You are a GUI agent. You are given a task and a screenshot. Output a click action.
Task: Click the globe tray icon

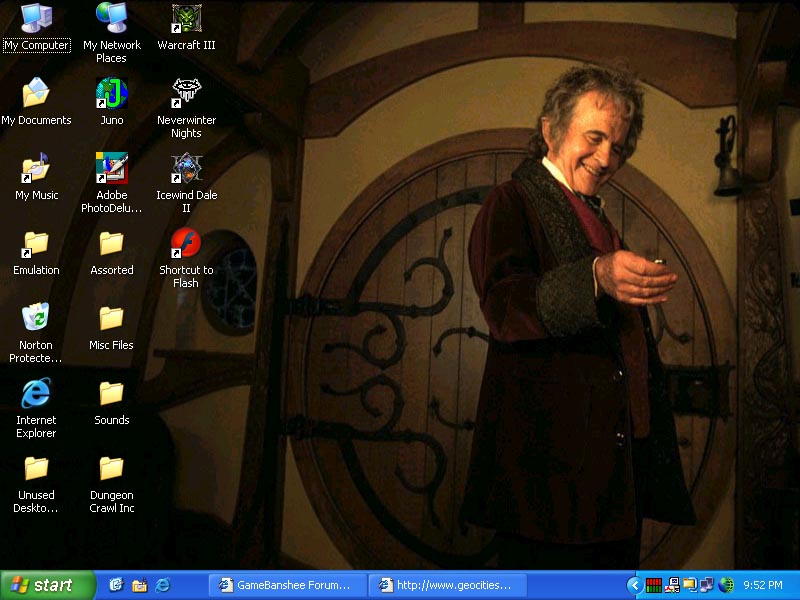coord(726,585)
